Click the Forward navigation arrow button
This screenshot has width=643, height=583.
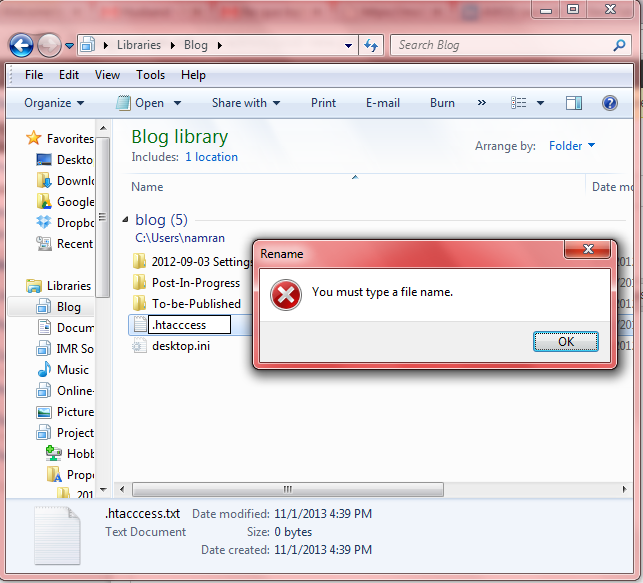(48, 45)
